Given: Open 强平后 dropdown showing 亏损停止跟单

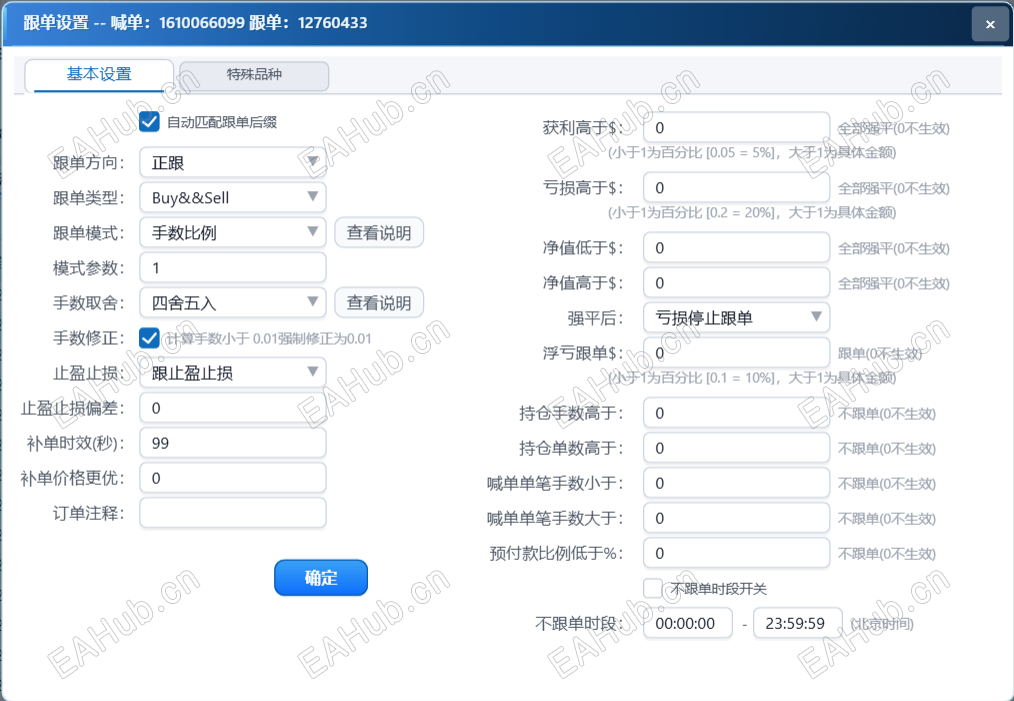Looking at the screenshot, I should [x=737, y=318].
